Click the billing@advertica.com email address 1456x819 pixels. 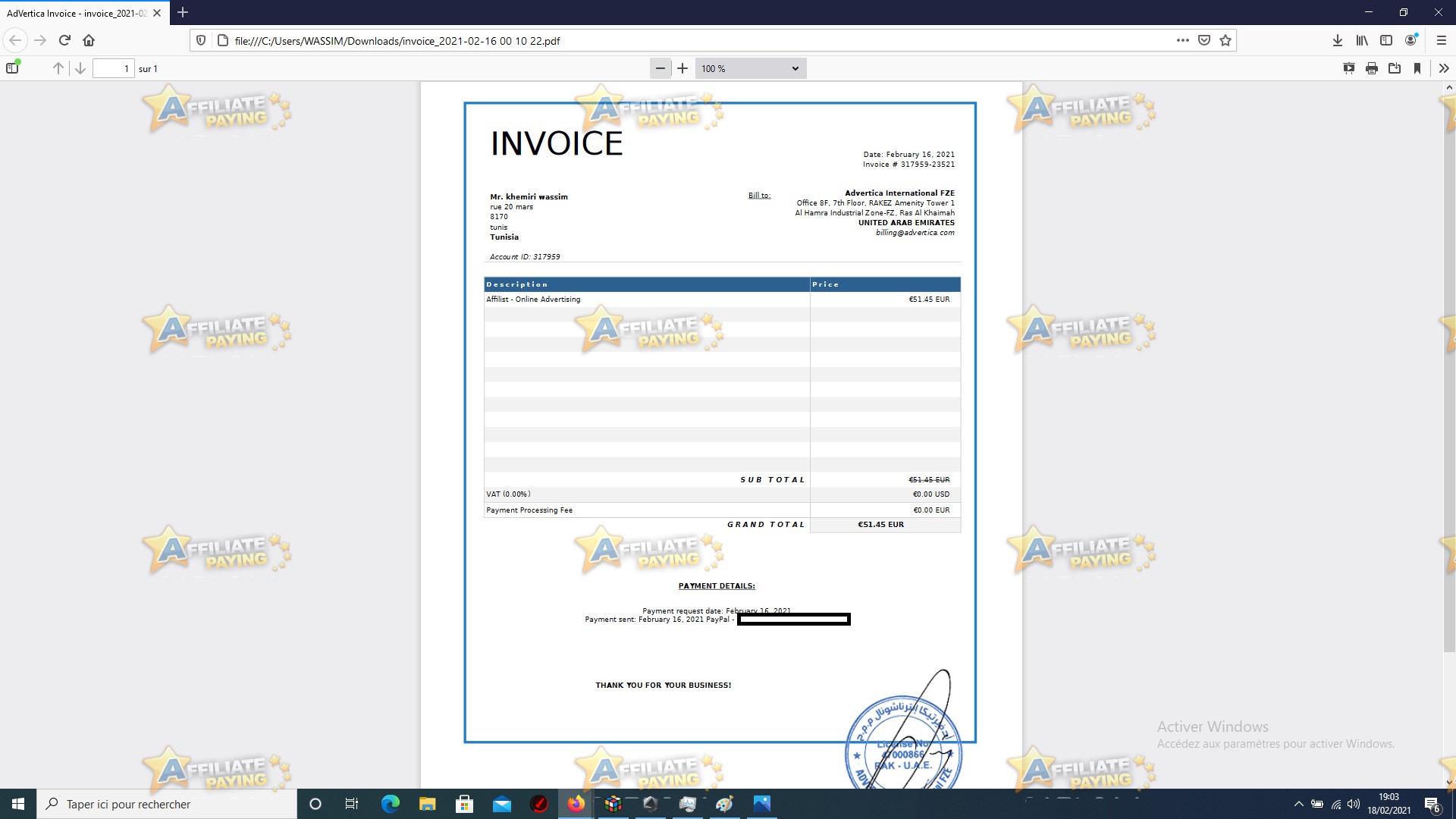(x=915, y=233)
